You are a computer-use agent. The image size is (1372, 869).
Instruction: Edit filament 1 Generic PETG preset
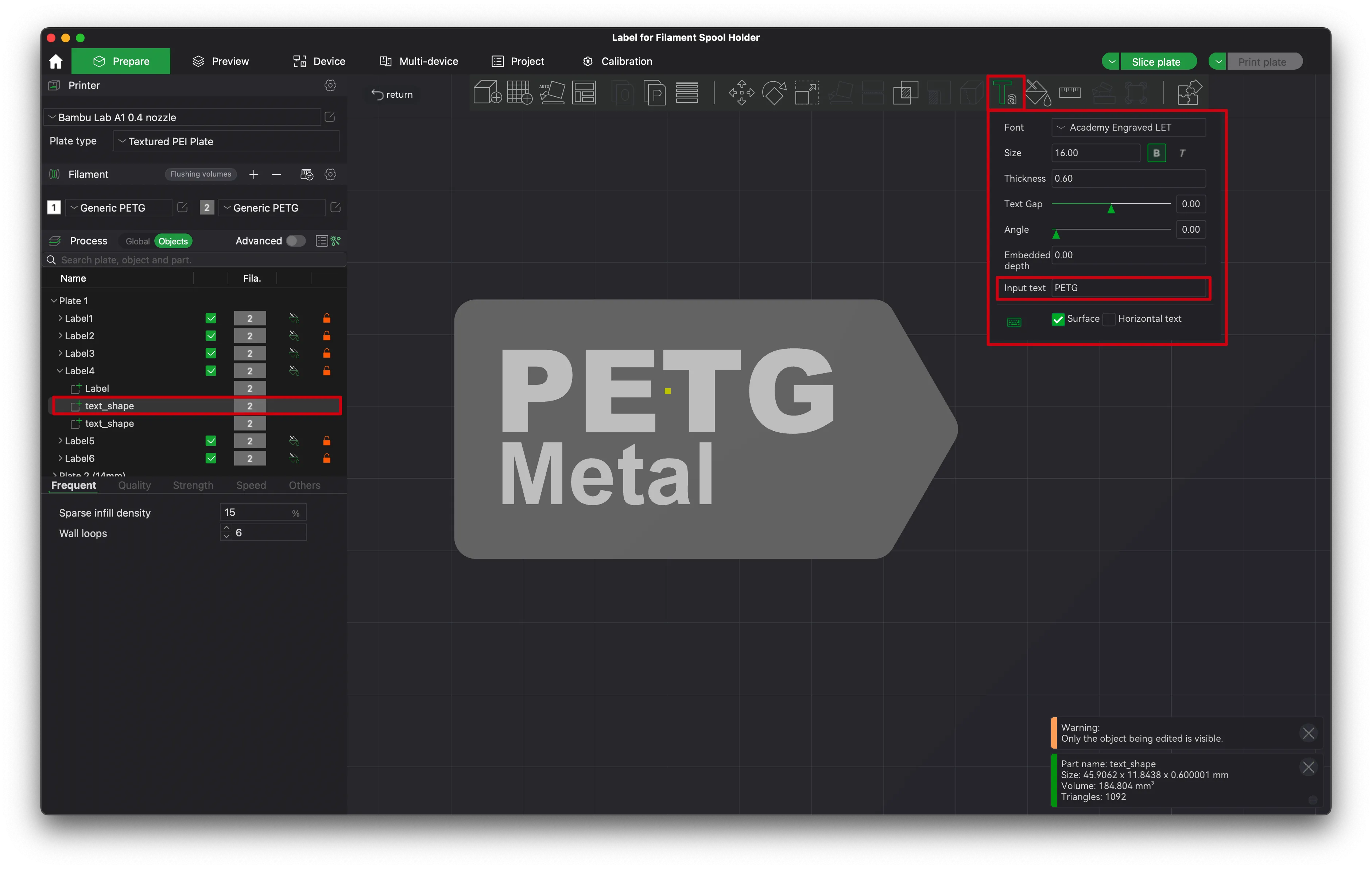182,208
